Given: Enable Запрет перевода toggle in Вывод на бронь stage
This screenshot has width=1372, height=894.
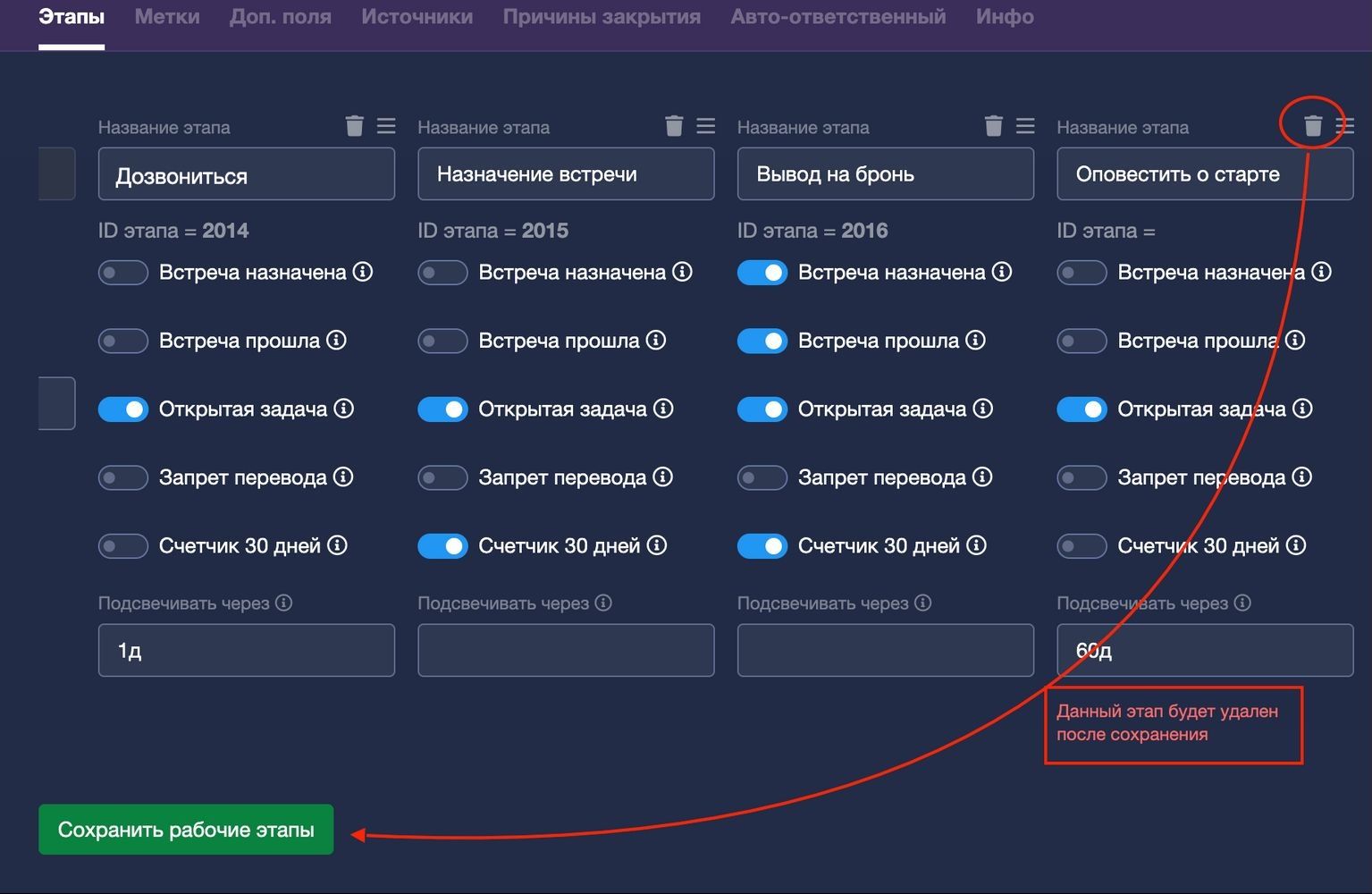Looking at the screenshot, I should click(762, 477).
